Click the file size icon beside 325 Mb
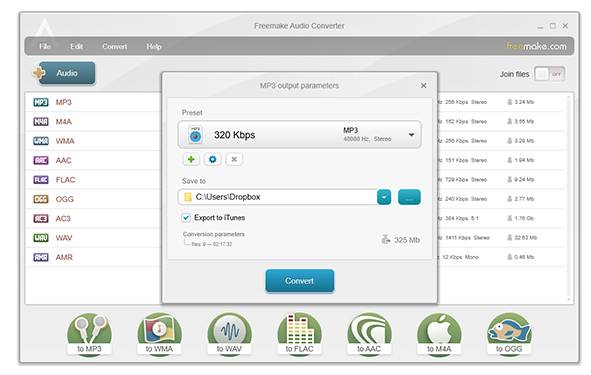This screenshot has height=375, width=591. pyautogui.click(x=385, y=239)
